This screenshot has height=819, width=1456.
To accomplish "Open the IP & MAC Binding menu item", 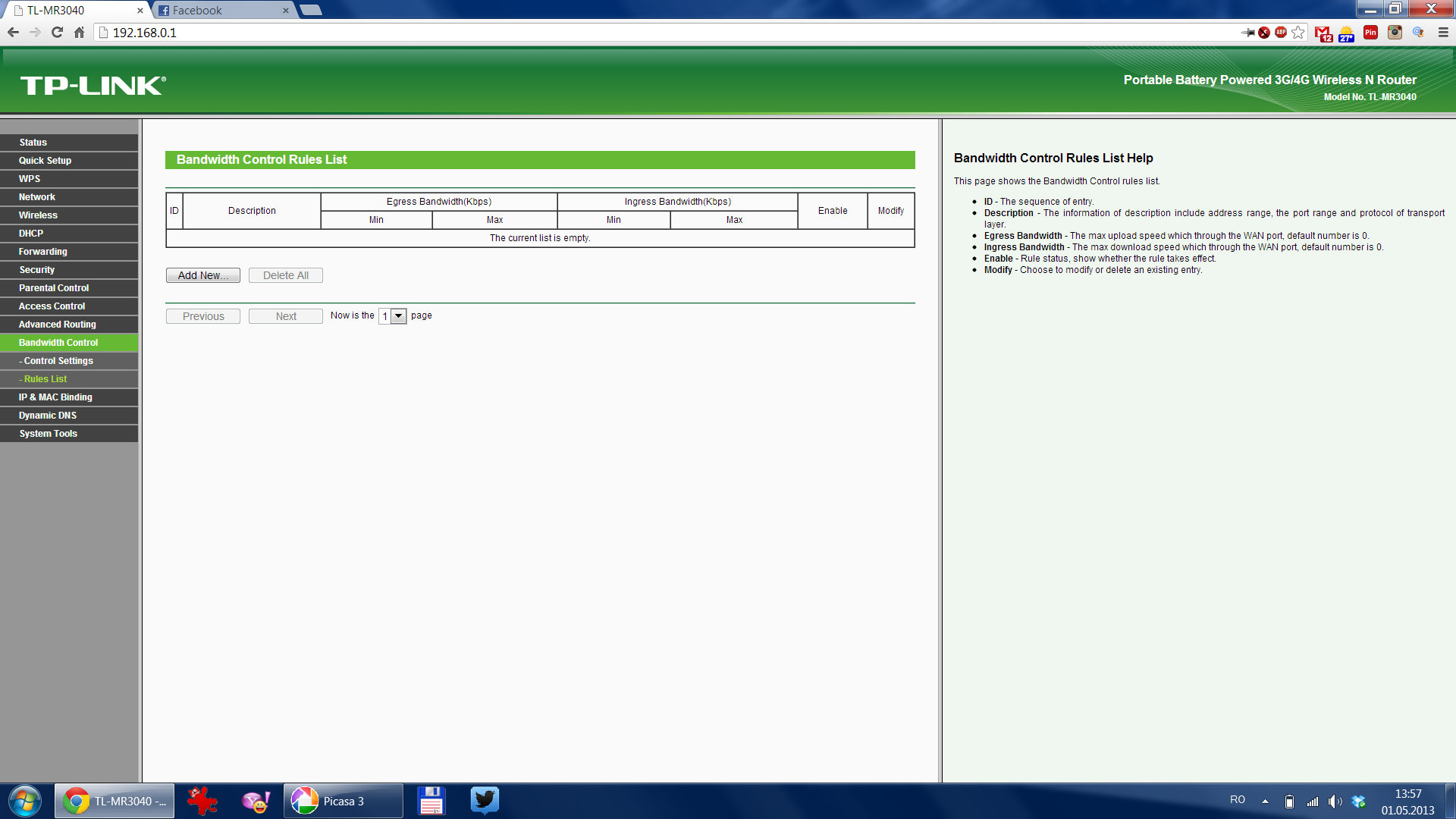I will (x=69, y=397).
